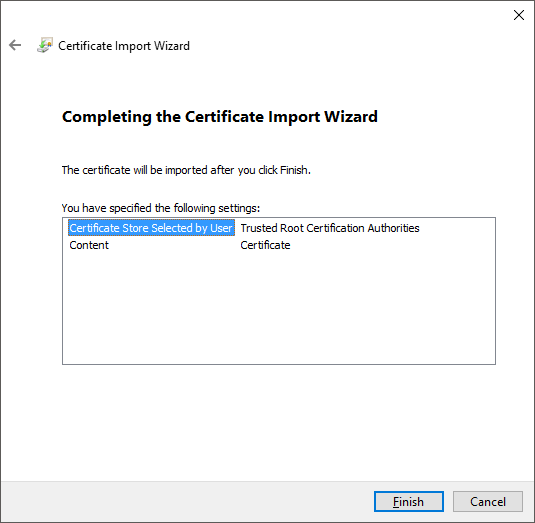Go back using the left arrow
The height and width of the screenshot is (523, 535).
(x=15, y=45)
